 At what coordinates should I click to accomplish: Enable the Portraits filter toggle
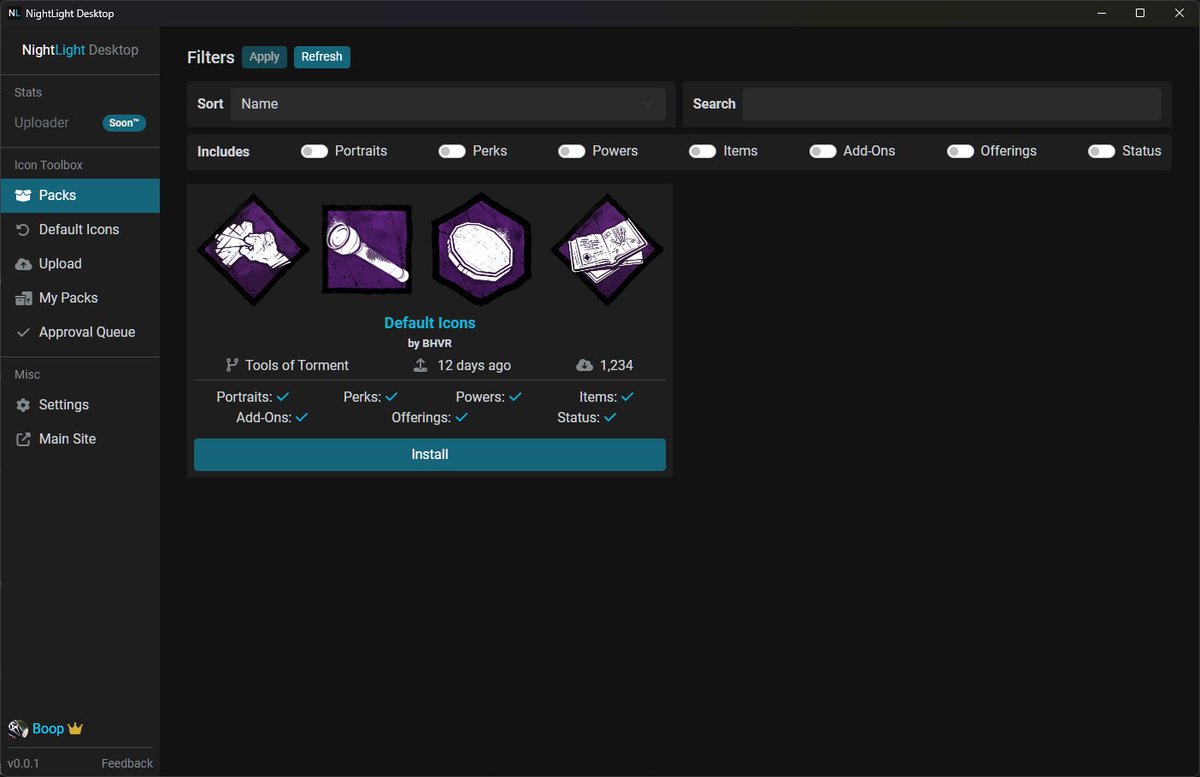pyautogui.click(x=314, y=150)
